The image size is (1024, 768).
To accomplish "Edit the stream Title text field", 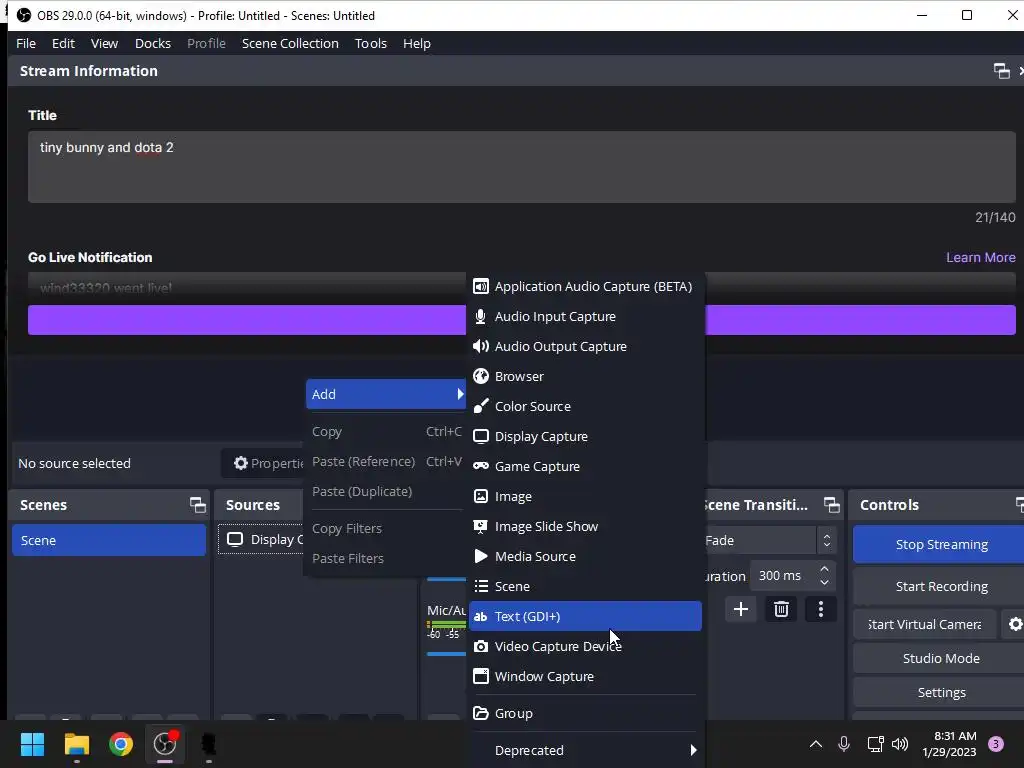I will 522,167.
